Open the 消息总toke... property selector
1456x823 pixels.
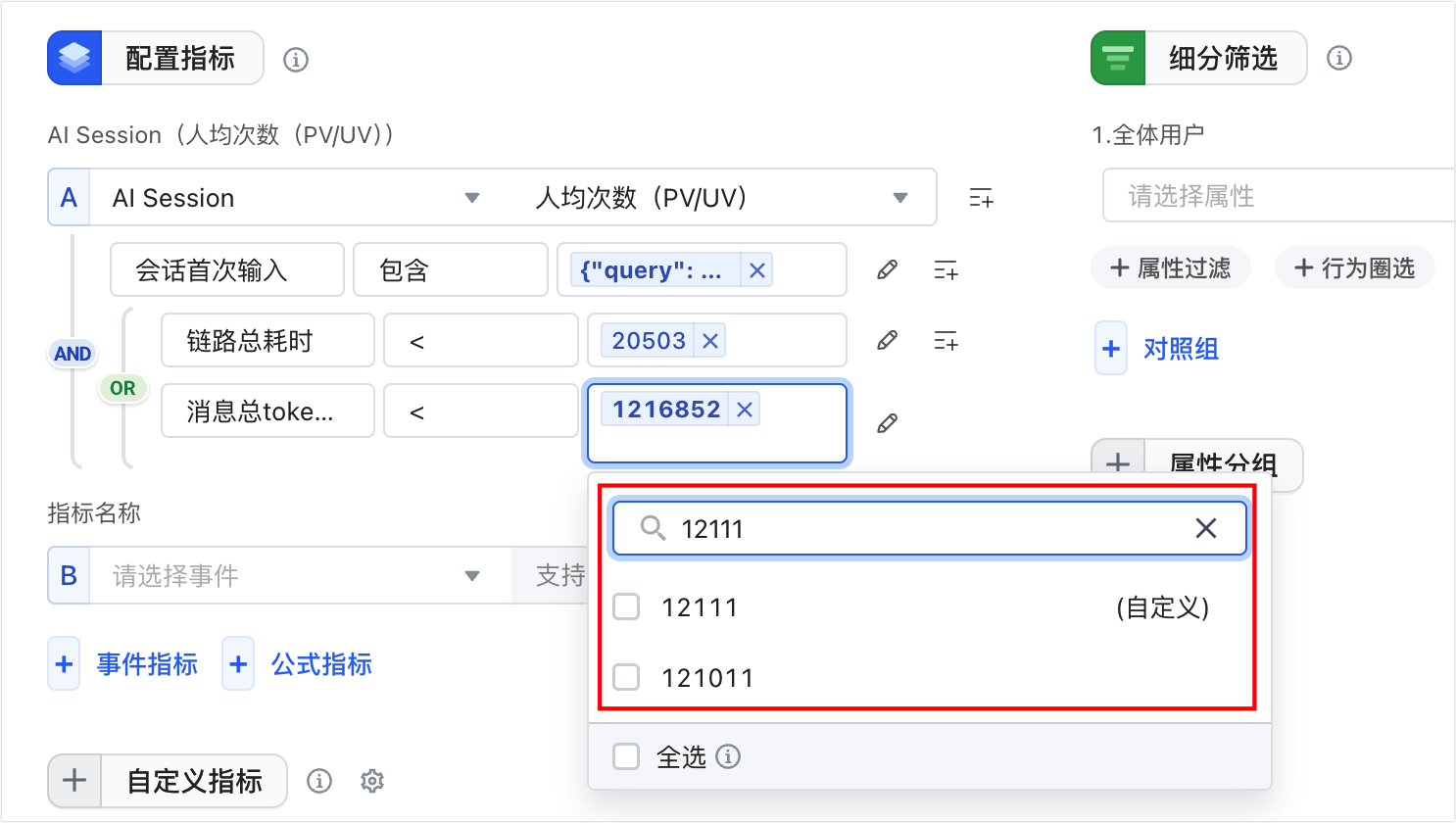pyautogui.click(x=267, y=411)
